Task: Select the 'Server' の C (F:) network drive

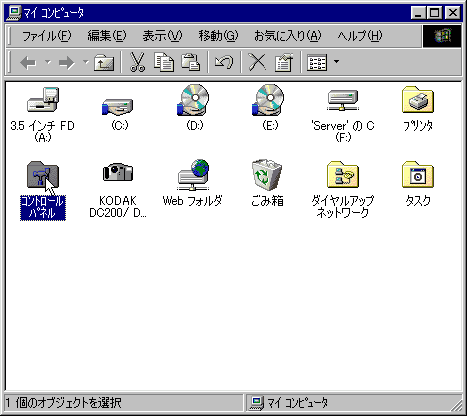Action: click(x=343, y=100)
